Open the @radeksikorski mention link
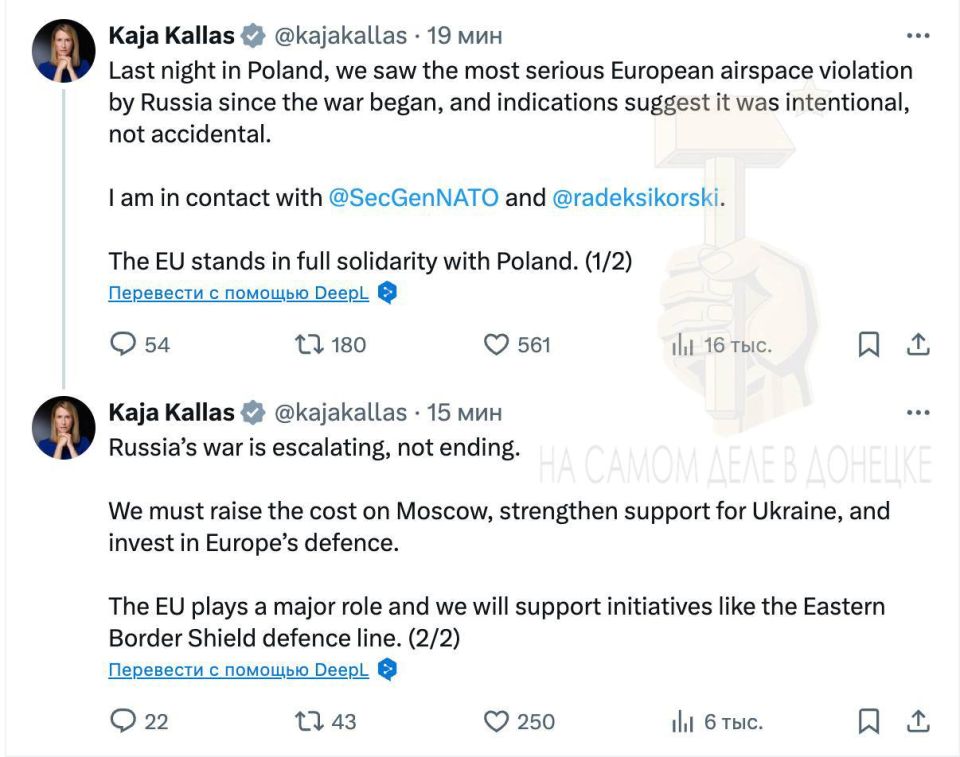 point(635,198)
